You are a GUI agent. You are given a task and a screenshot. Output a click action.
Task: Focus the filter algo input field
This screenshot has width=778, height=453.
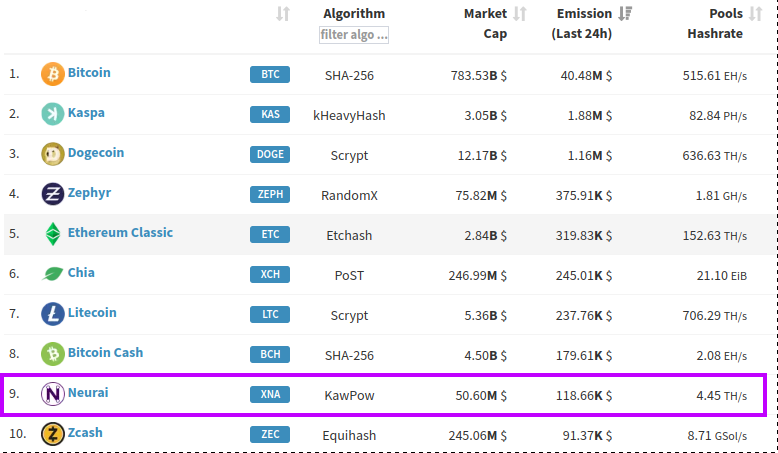(x=354, y=35)
